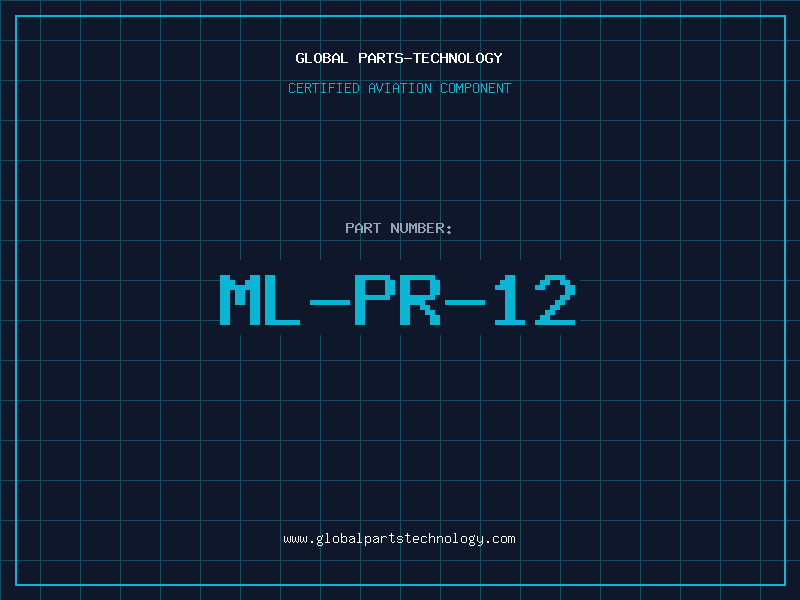Select the CERTIFIED AVIATION COMPONENT subtitle
The width and height of the screenshot is (800, 600).
[399, 88]
